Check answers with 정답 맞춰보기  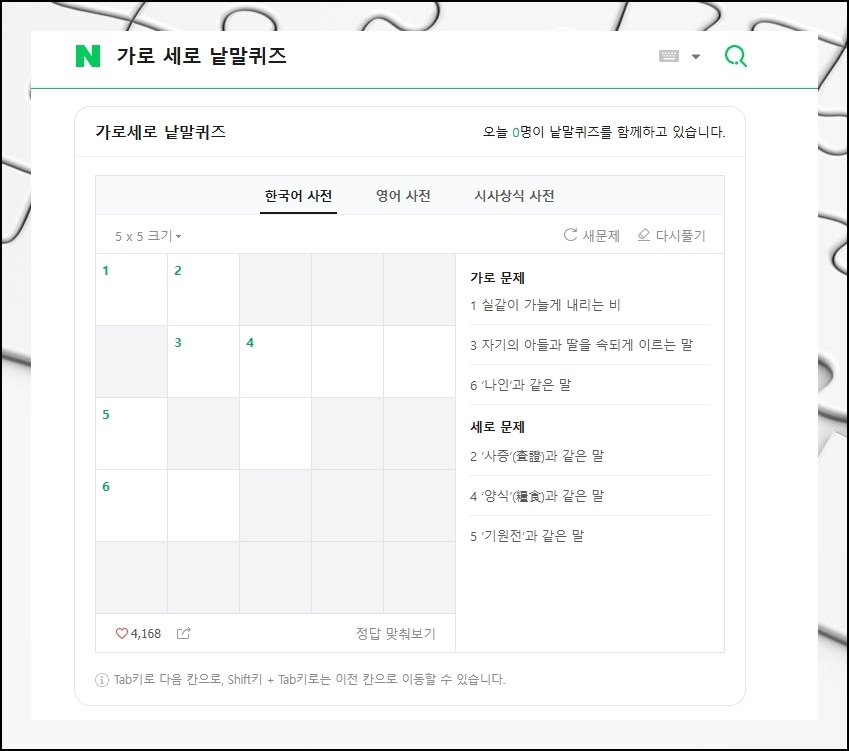click(396, 634)
